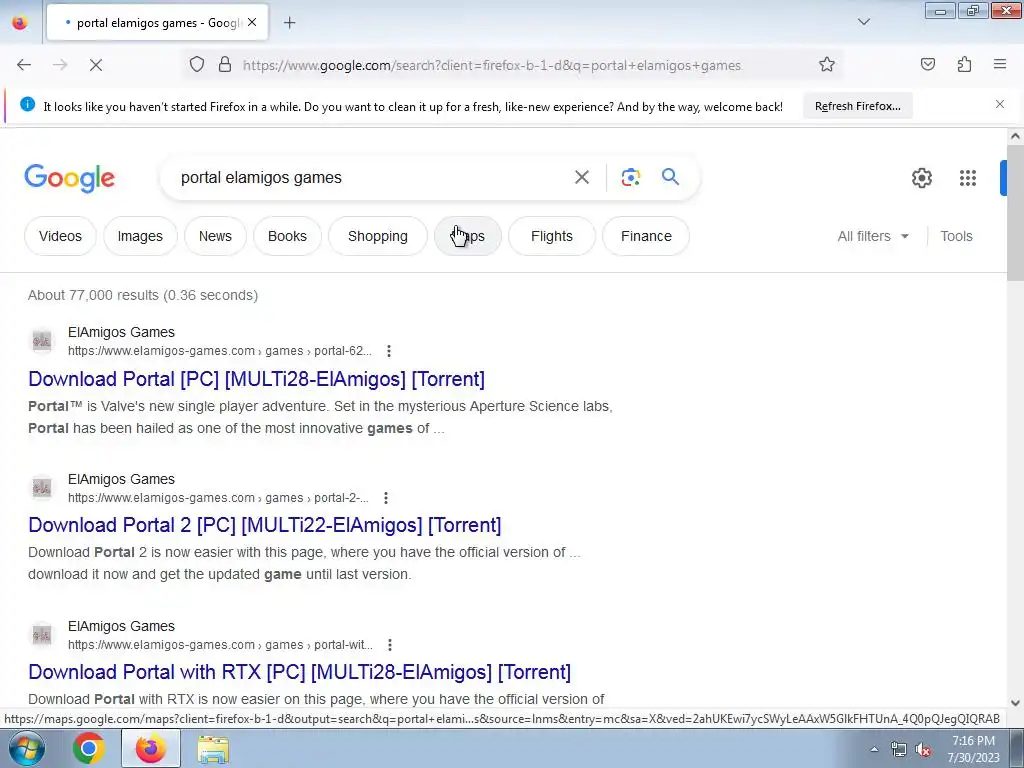Screen dimensions: 1024x768
Task: Open the Firefox extensions puzzle icon
Action: 965,64
